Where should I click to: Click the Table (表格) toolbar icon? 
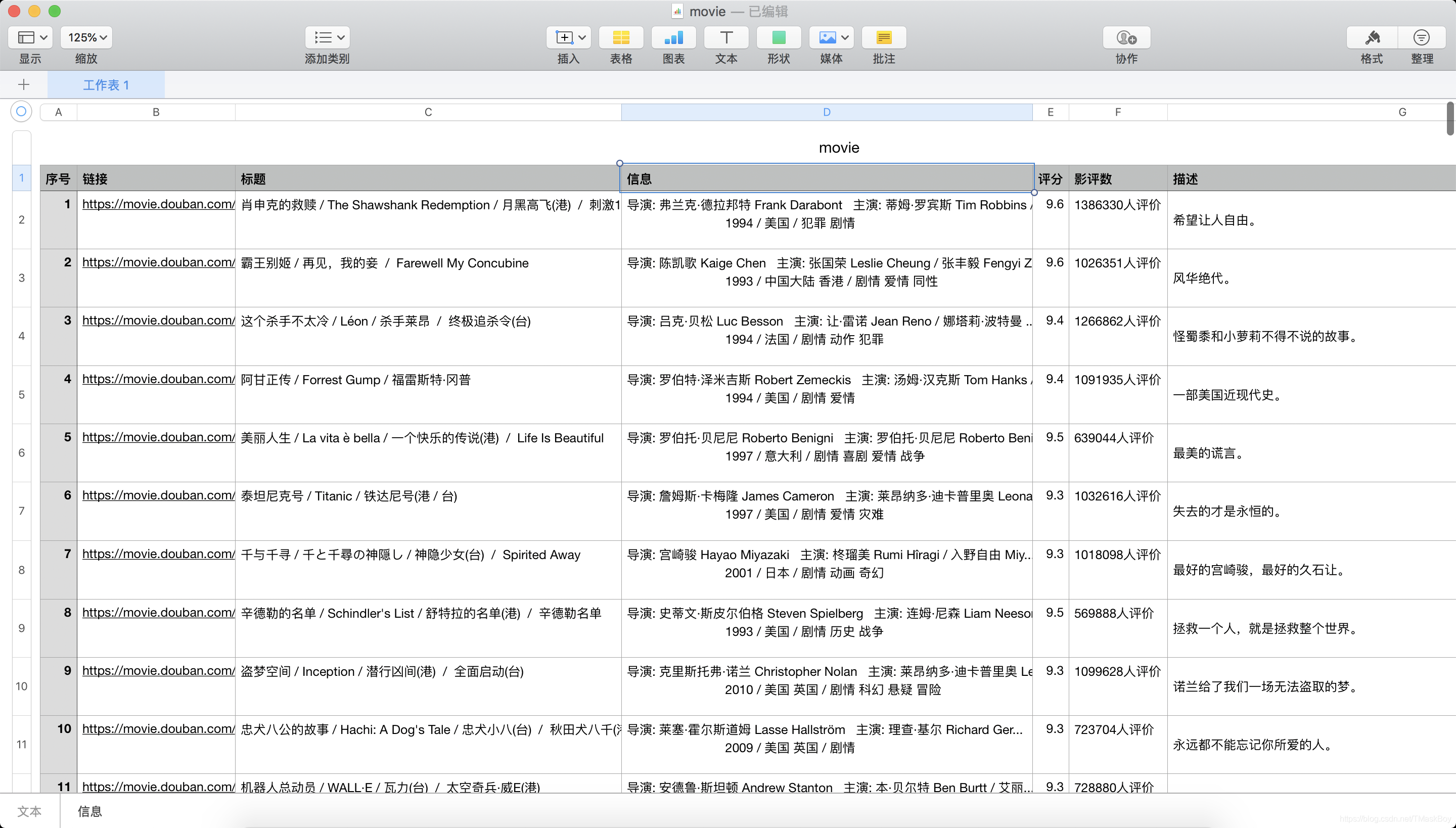[x=620, y=37]
